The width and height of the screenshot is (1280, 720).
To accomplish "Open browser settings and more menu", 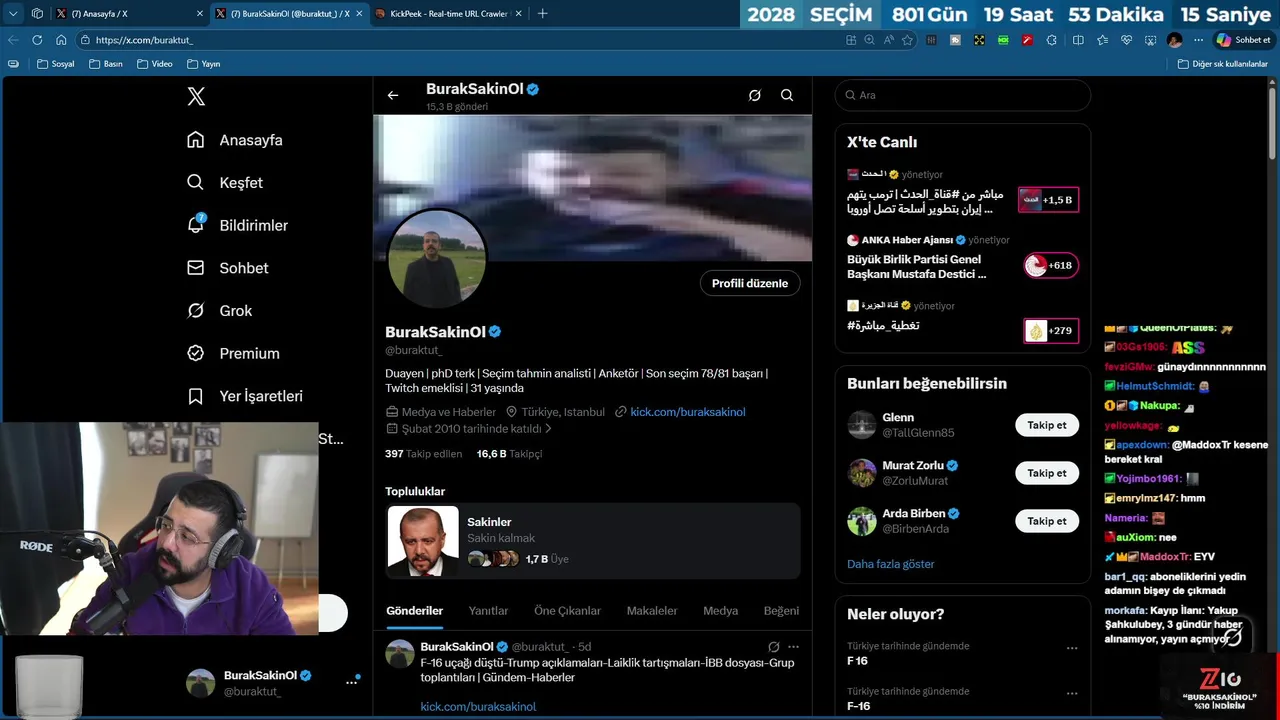I will (x=1198, y=40).
